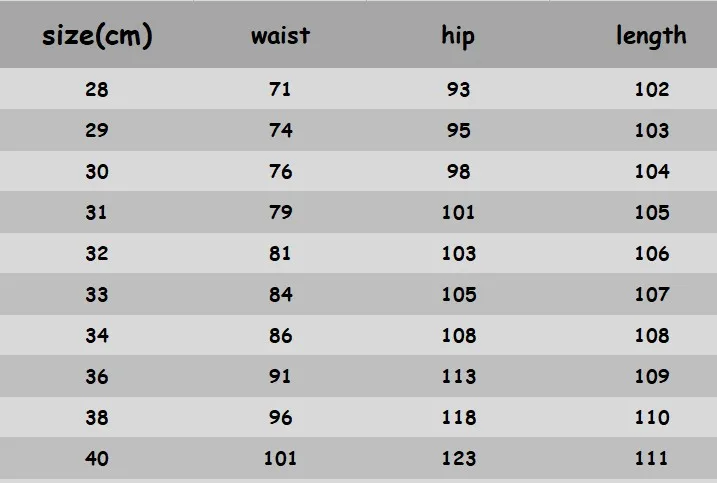
Task: Click the waist column header
Action: point(280,36)
